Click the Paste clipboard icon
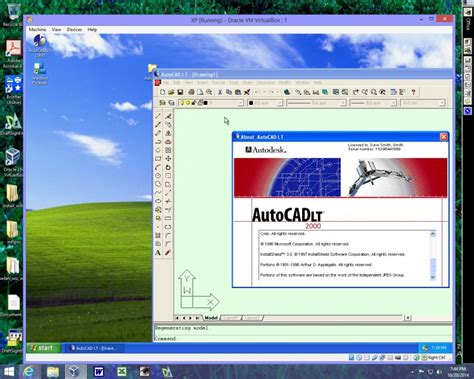The height and width of the screenshot is (379, 474). 238,92
